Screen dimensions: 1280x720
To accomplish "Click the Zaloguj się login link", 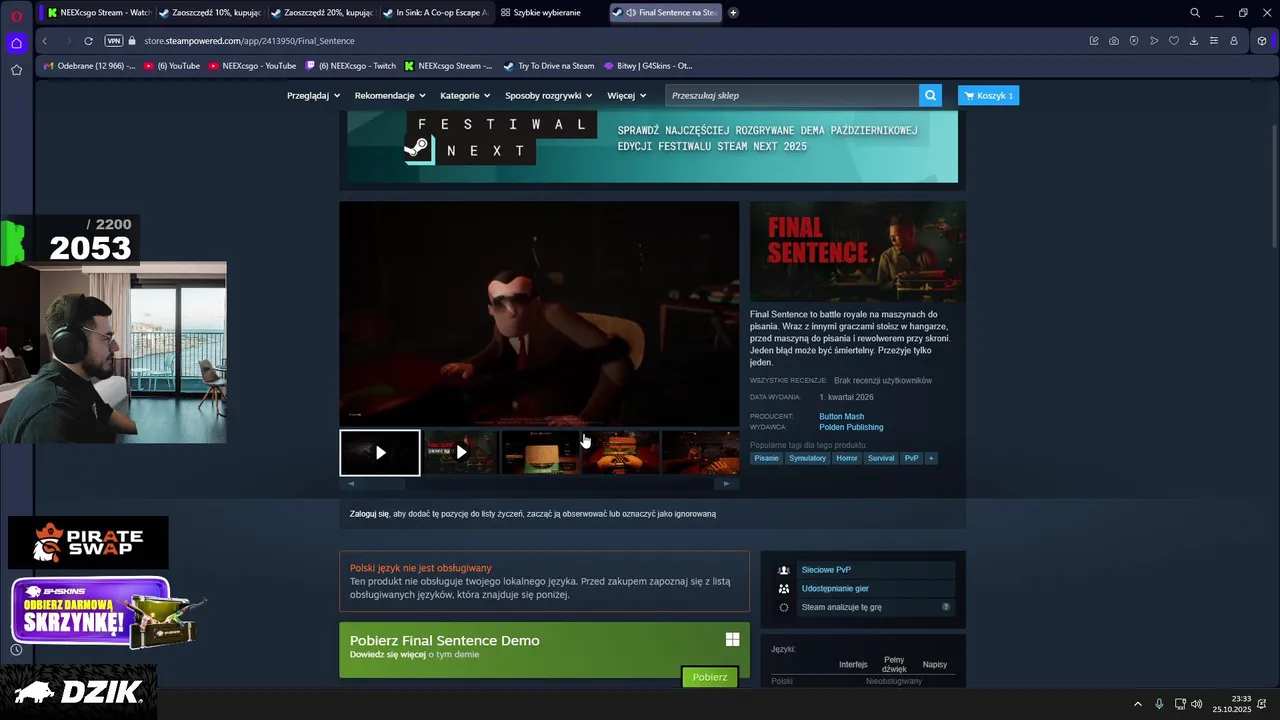I will [x=369, y=514].
